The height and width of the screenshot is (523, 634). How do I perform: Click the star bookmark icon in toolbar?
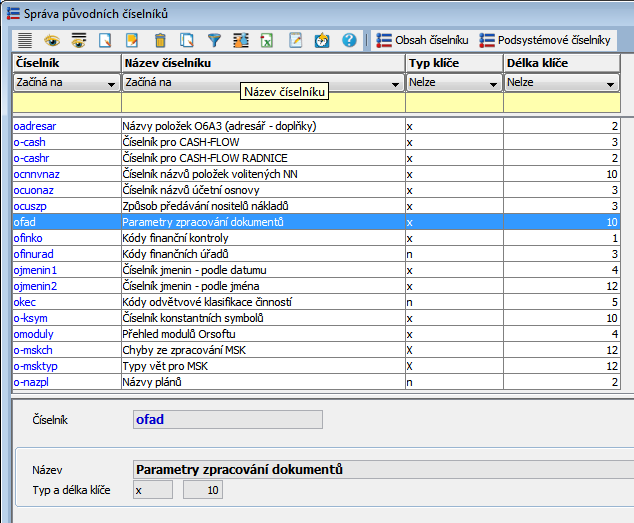click(322, 41)
